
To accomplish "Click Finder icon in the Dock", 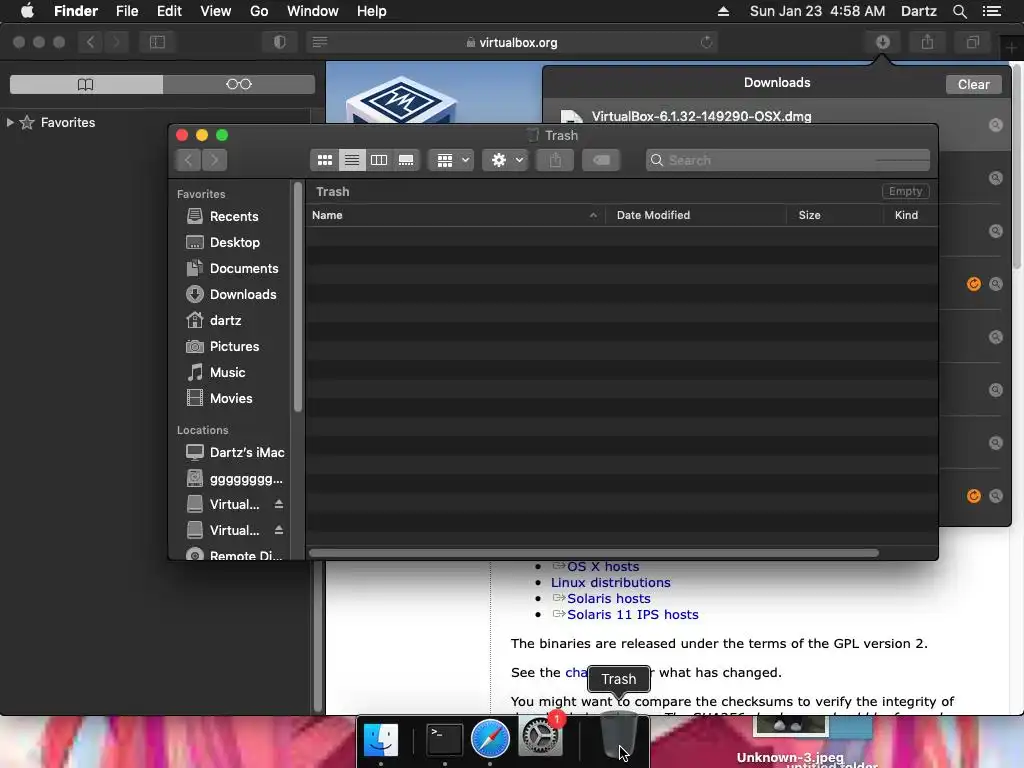I will [381, 739].
